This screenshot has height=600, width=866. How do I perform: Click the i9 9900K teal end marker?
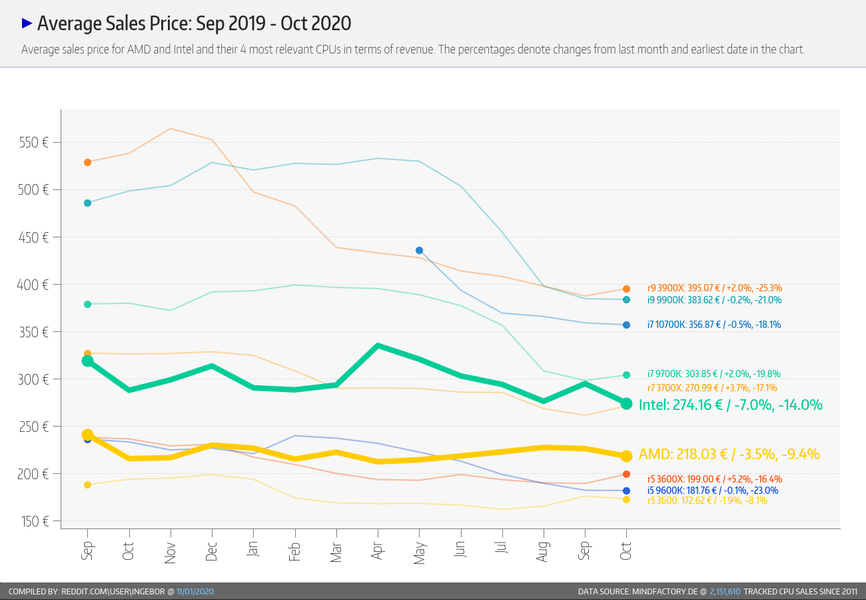(x=626, y=300)
